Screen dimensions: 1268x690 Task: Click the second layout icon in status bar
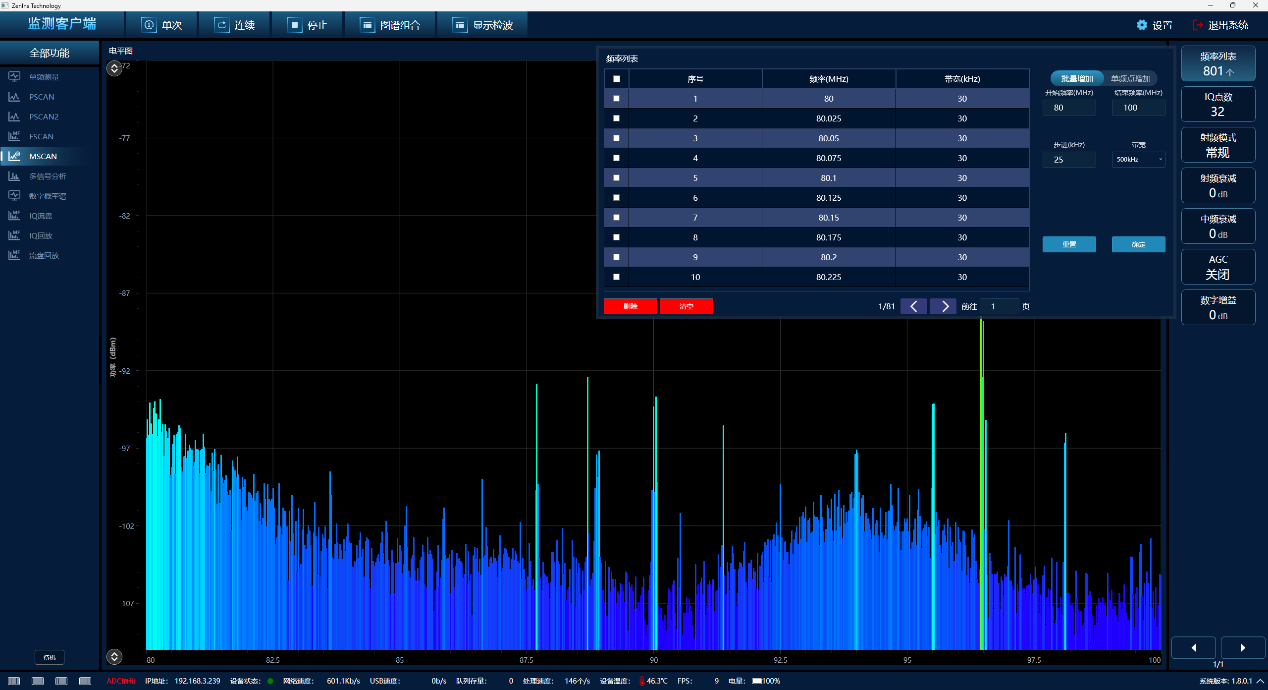click(37, 681)
